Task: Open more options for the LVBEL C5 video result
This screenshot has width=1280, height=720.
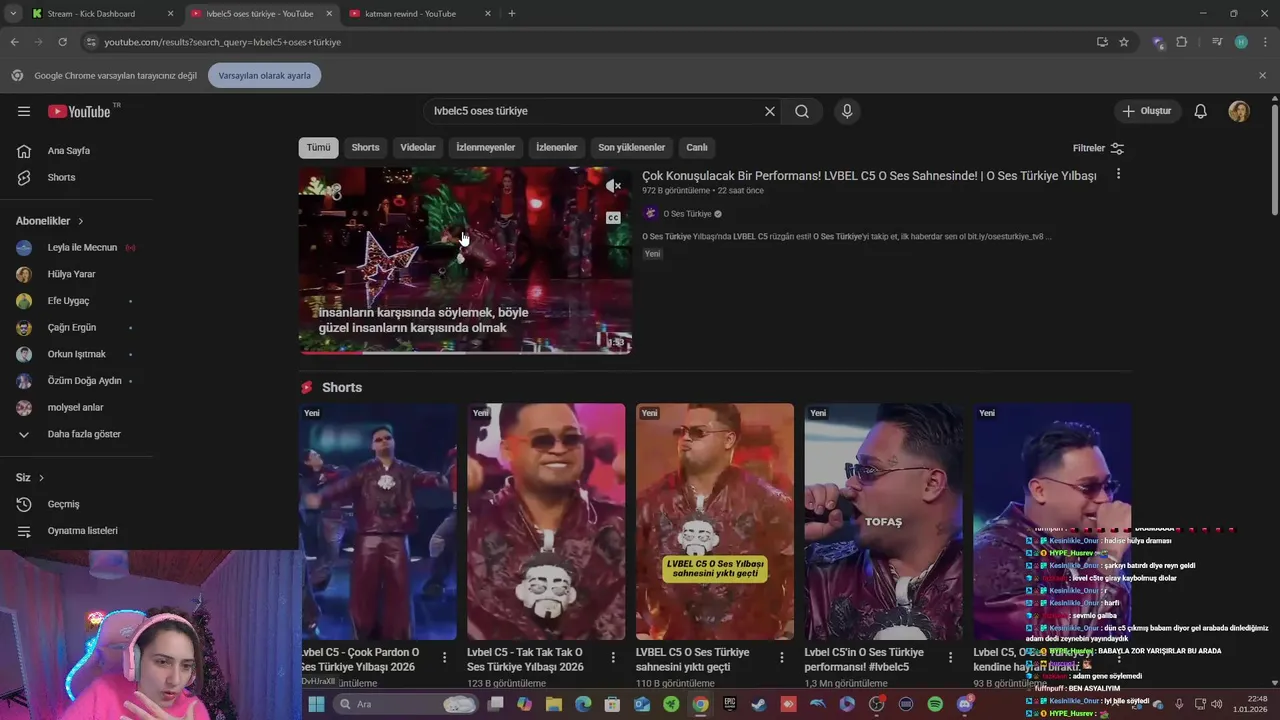Action: coord(1118,174)
